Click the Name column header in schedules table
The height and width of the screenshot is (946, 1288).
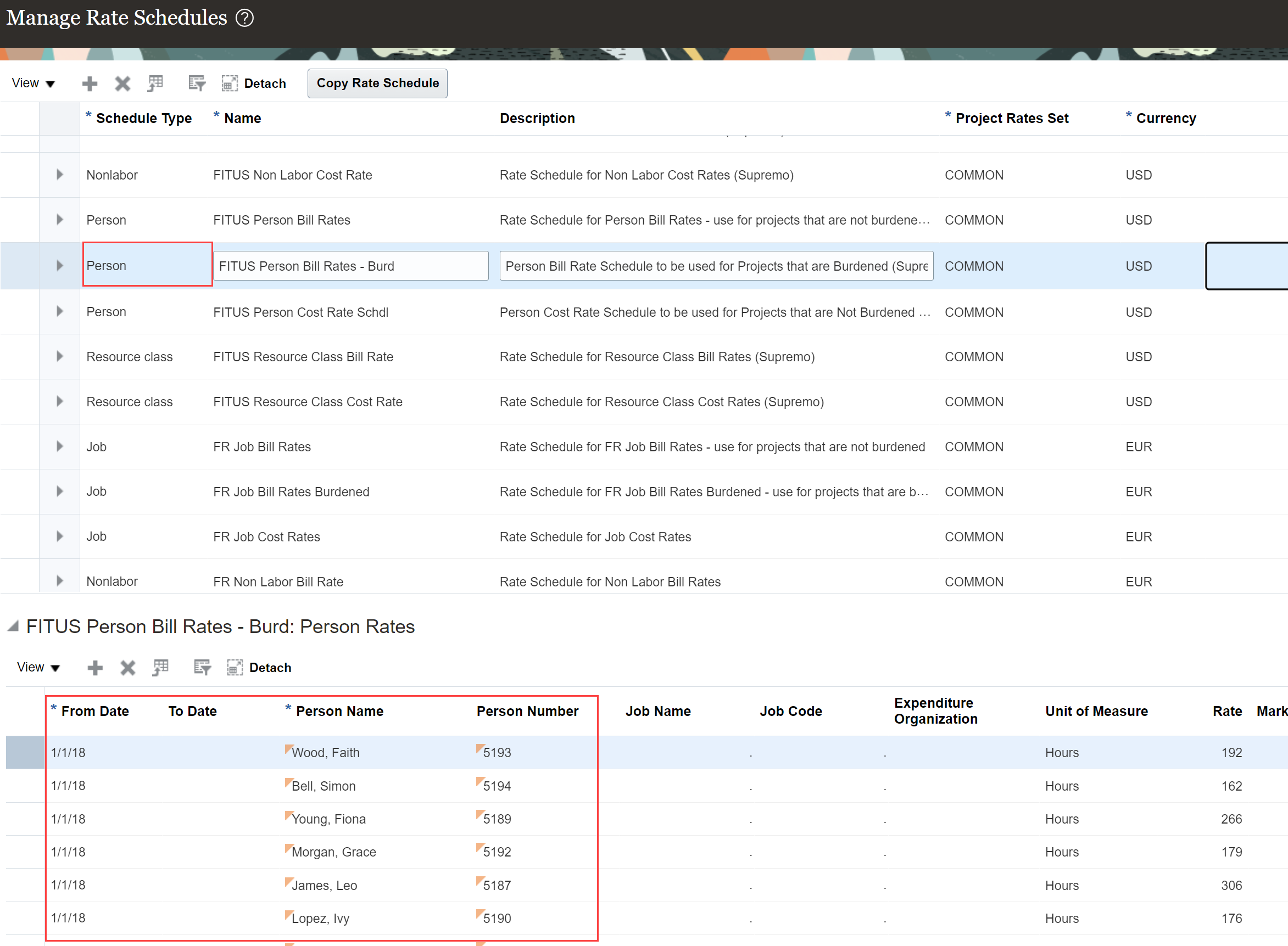click(242, 119)
